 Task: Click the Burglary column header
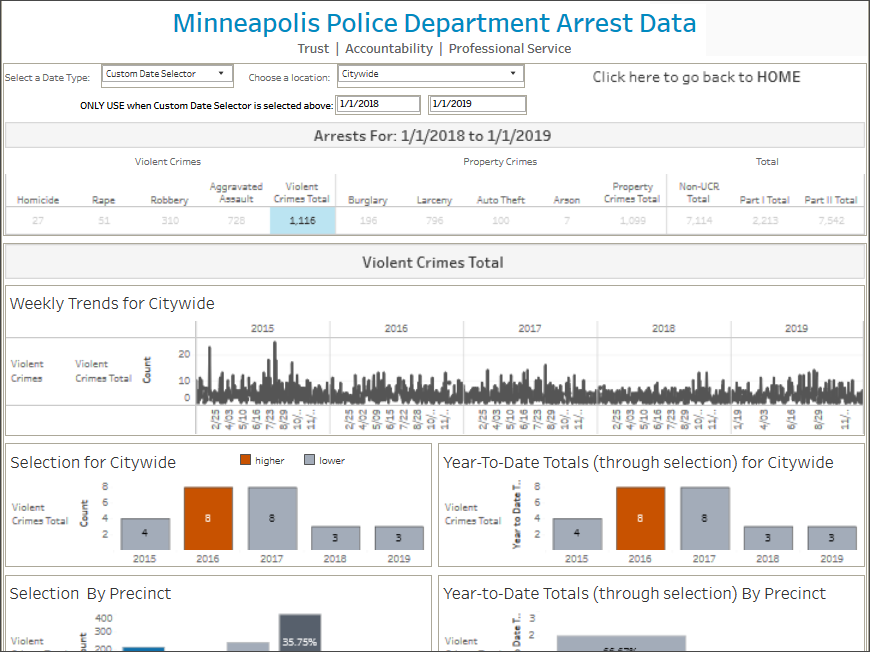point(368,200)
